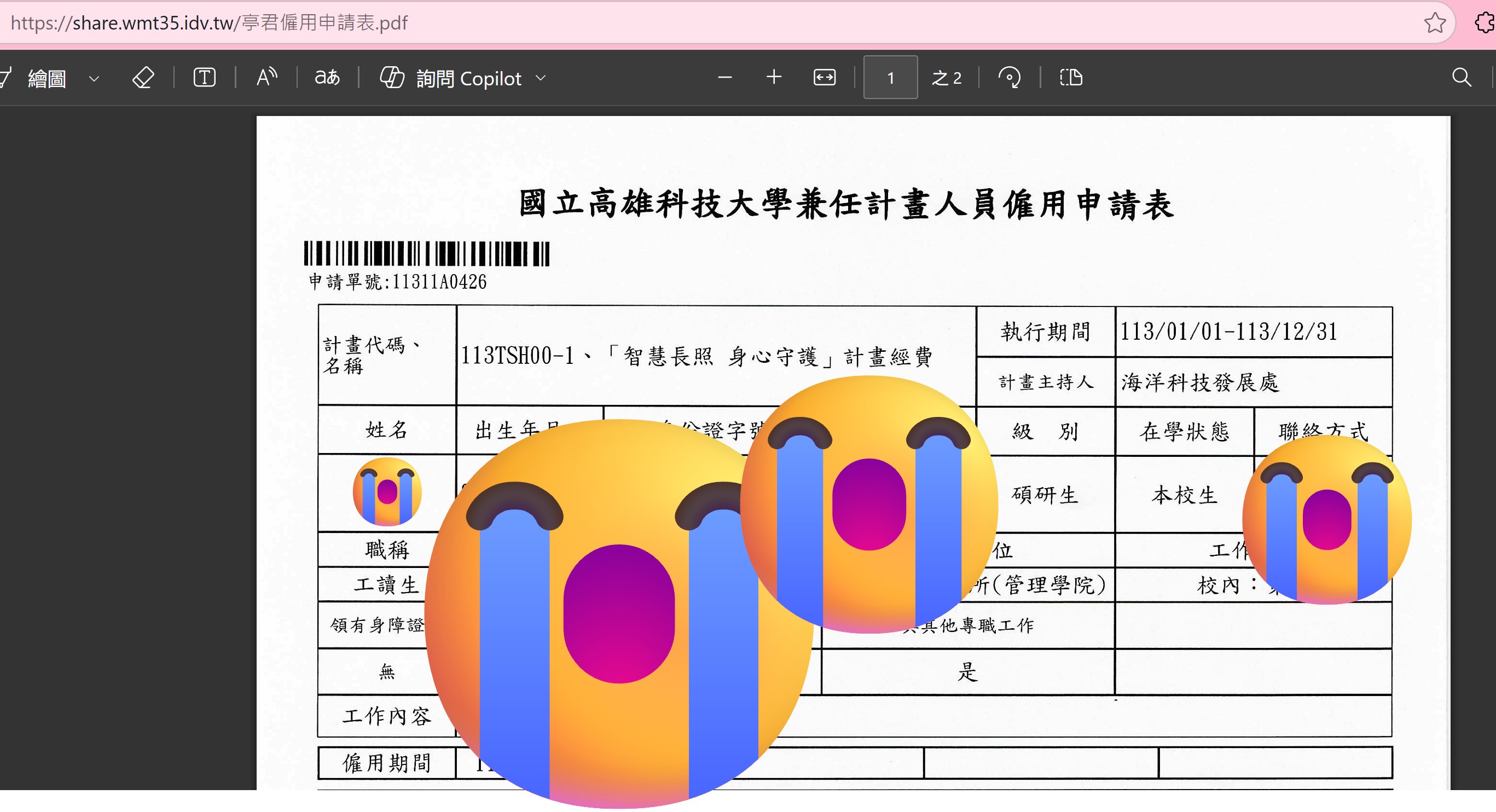Viewport: 1496px width, 812px height.
Task: Open the browser Extensions menu
Action: (x=1485, y=22)
